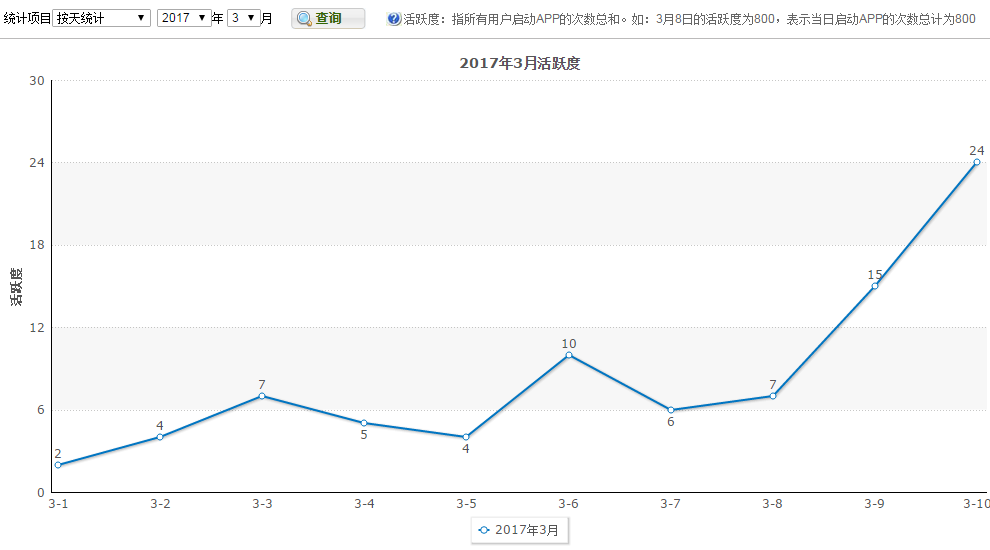Click the 3-9 data point valued 15

click(x=875, y=286)
